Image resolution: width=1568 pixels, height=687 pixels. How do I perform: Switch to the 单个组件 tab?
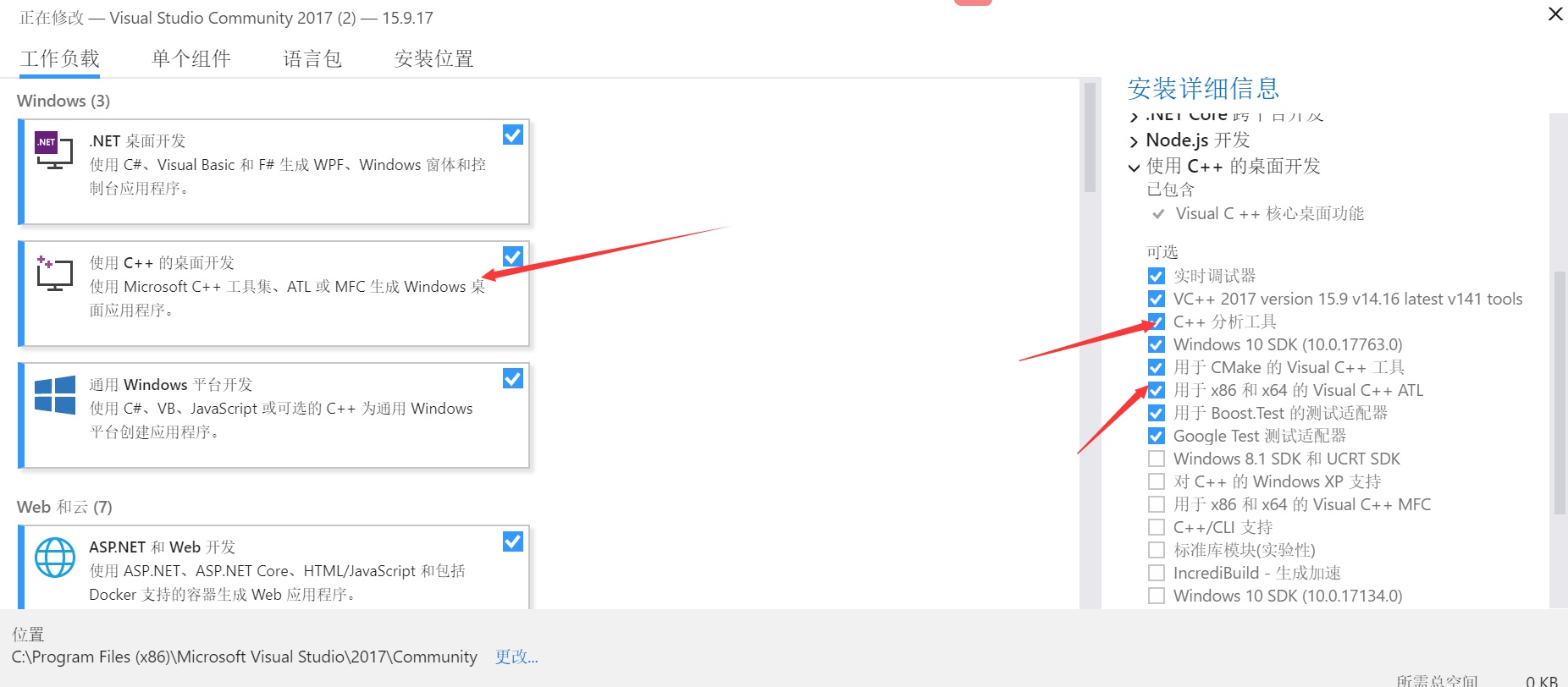click(x=191, y=58)
